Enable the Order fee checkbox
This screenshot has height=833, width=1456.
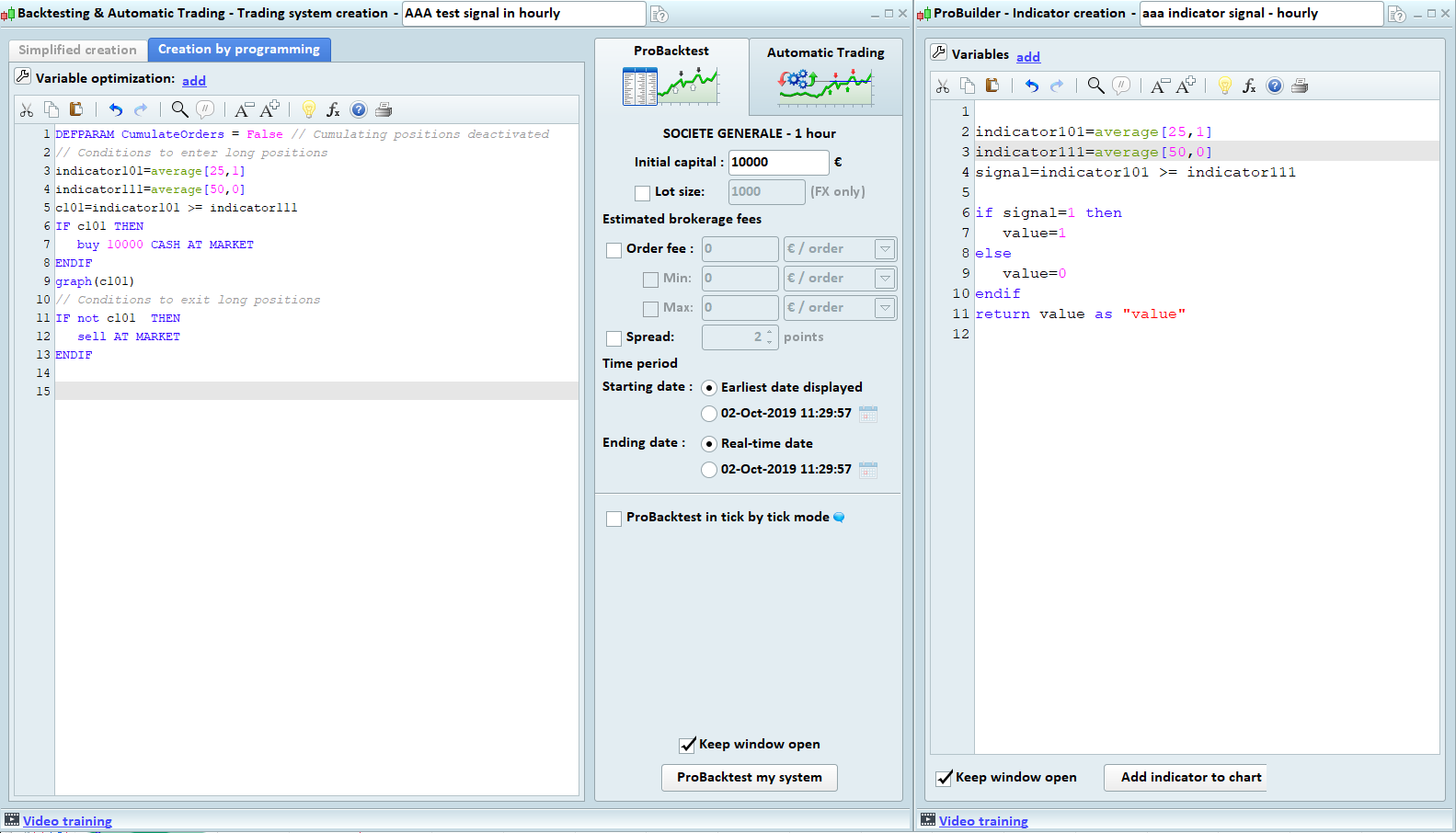pos(613,250)
